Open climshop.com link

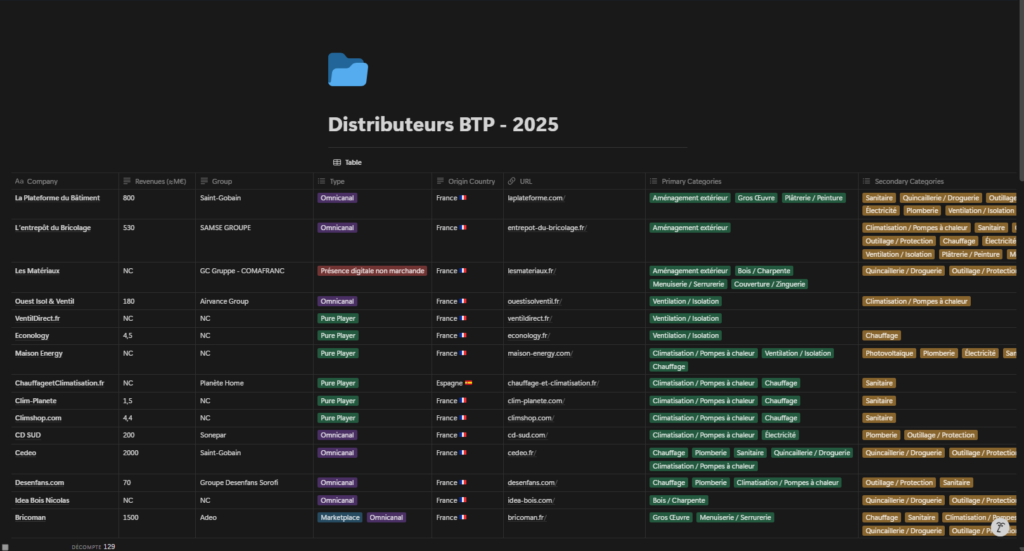530,418
